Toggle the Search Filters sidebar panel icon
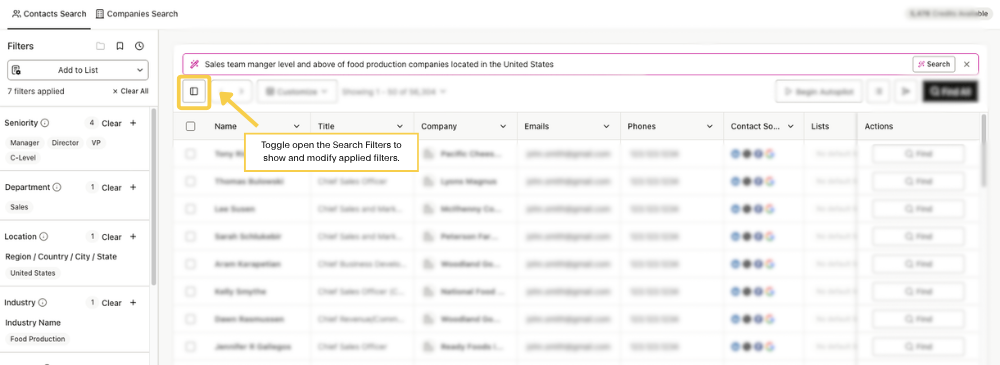1000x365 pixels. click(x=194, y=91)
